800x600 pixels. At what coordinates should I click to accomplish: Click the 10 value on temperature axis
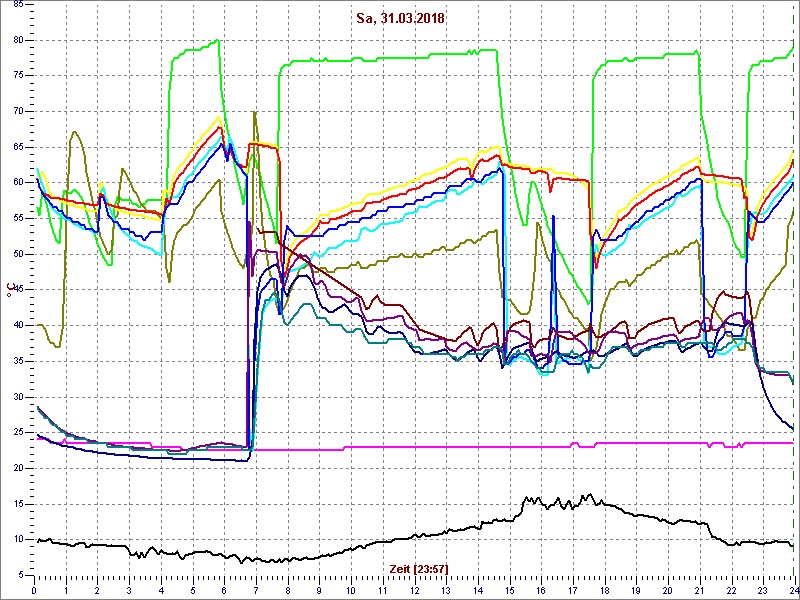click(x=17, y=540)
